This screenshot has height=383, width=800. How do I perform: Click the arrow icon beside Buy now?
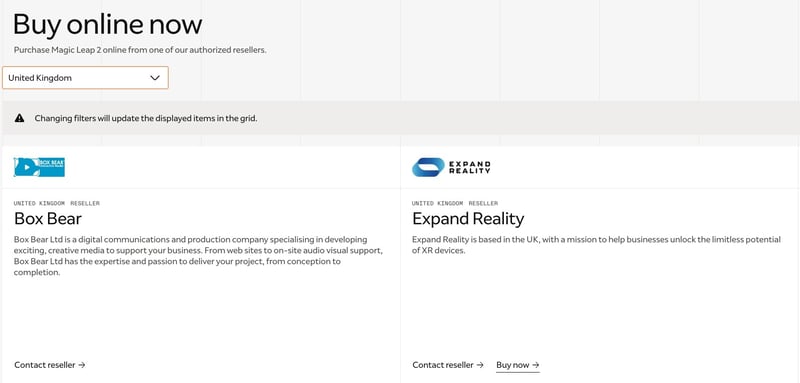click(x=536, y=365)
